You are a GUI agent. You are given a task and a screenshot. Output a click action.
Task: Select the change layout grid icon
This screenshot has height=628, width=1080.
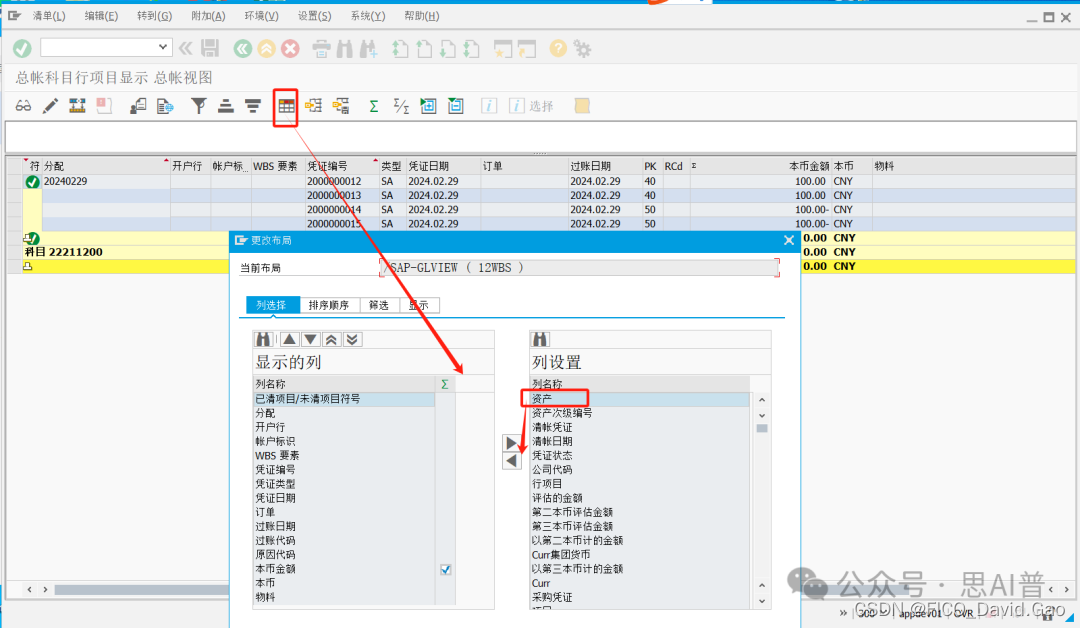[x=285, y=106]
